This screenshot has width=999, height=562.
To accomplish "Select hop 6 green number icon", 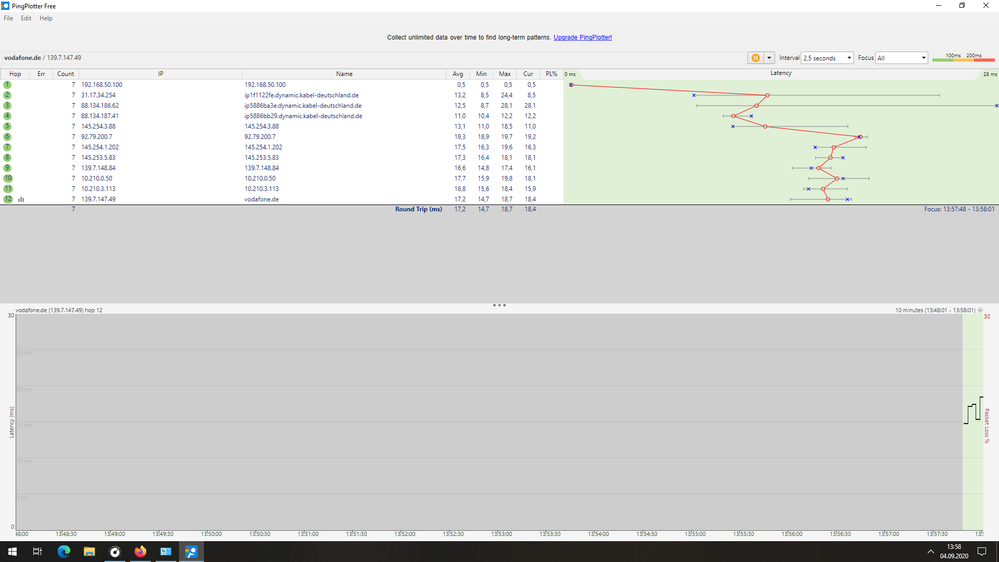I will coord(8,137).
